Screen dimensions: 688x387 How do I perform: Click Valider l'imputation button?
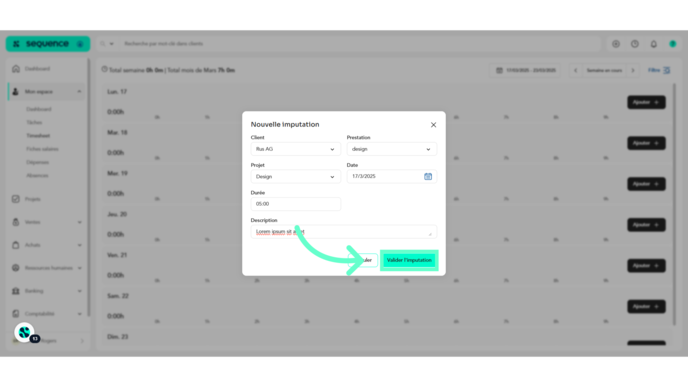coord(409,260)
